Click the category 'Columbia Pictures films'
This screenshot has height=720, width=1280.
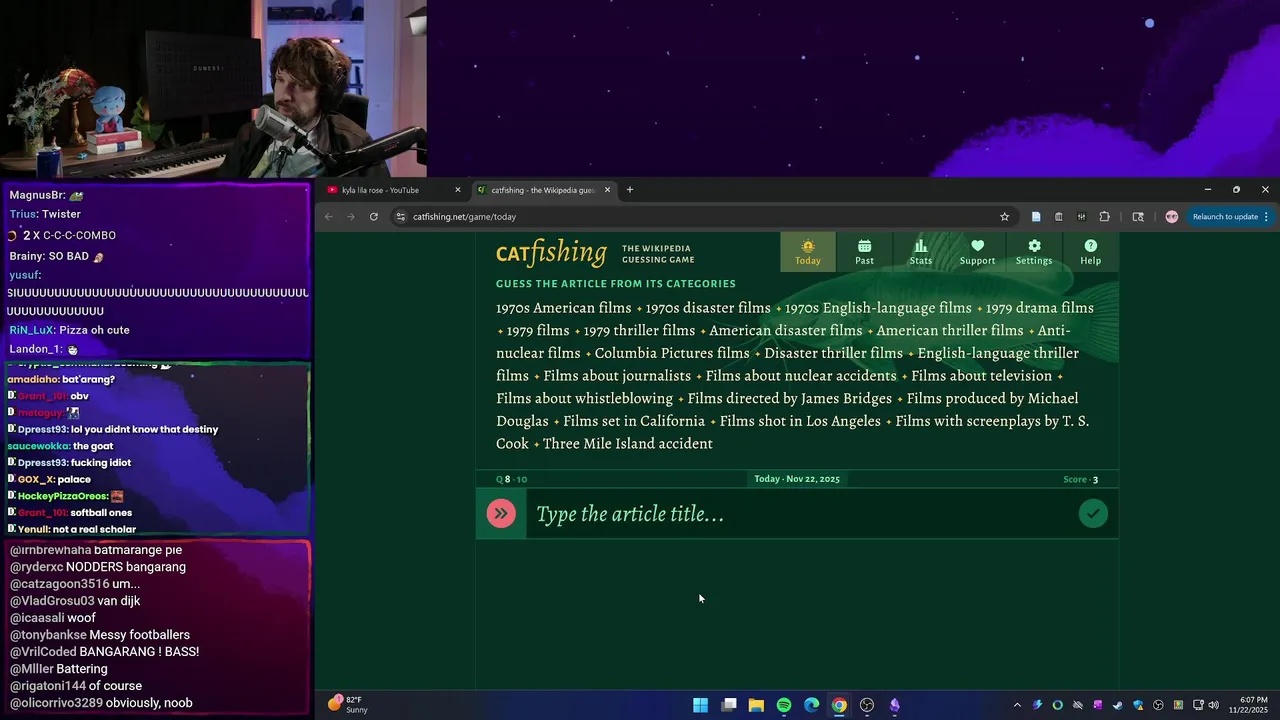coord(672,353)
